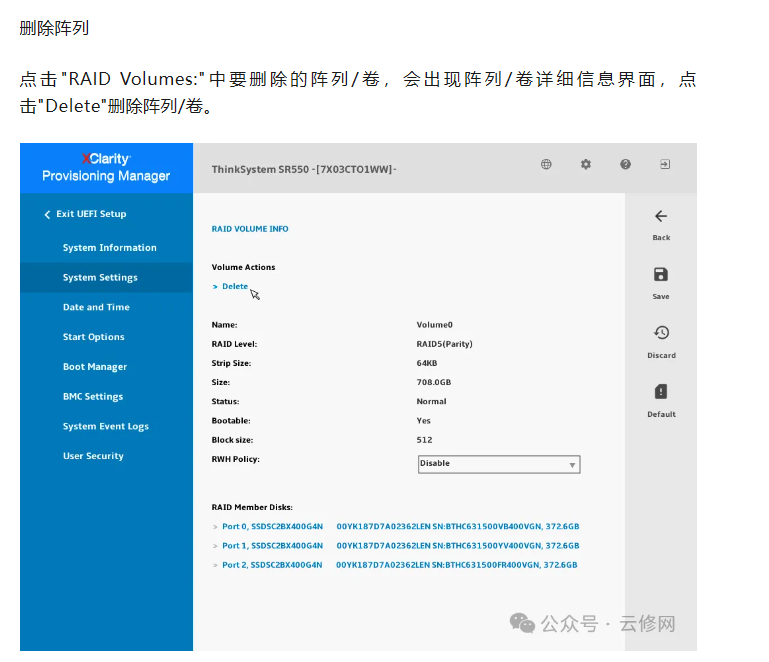Open User Security menu item
This screenshot has width=769, height=662.
coord(93,456)
